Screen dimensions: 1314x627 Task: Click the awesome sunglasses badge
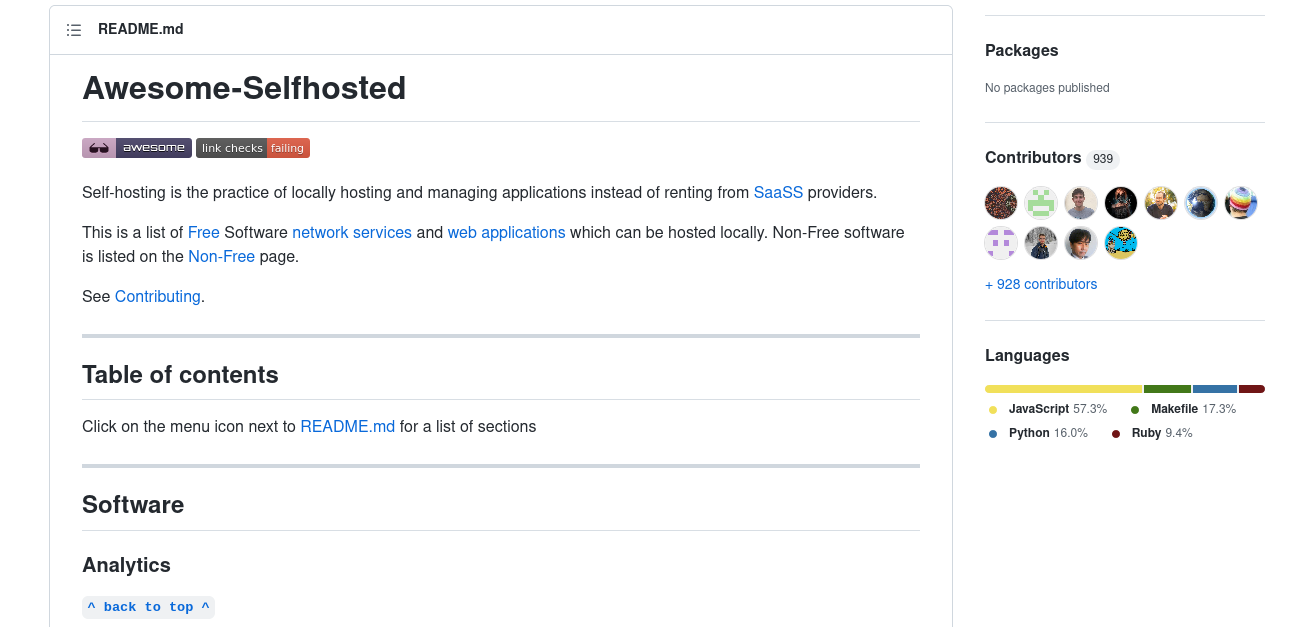tap(136, 148)
